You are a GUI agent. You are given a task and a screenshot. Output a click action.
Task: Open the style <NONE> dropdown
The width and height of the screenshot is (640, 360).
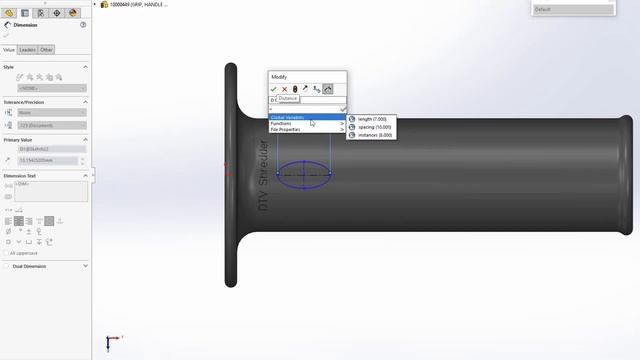tap(52, 88)
